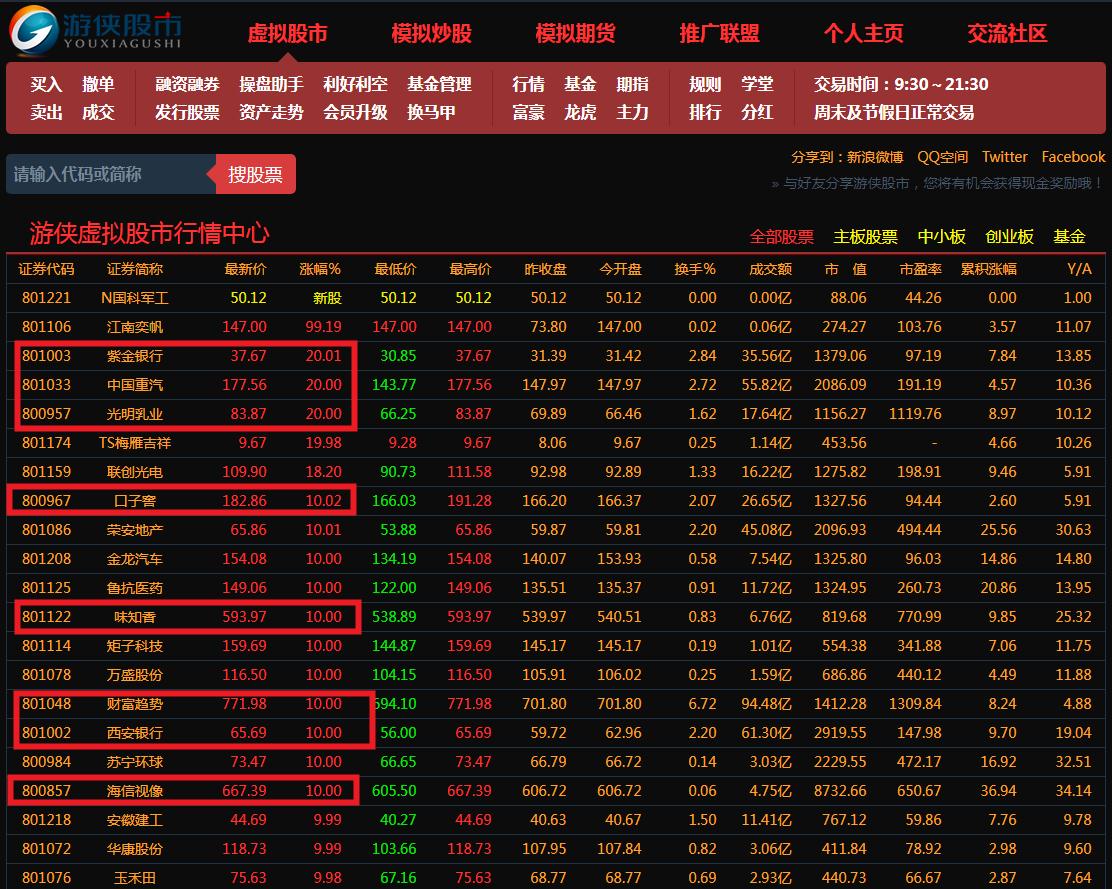Sort by the 涨幅% column header
The image size is (1112, 889).
(320, 269)
